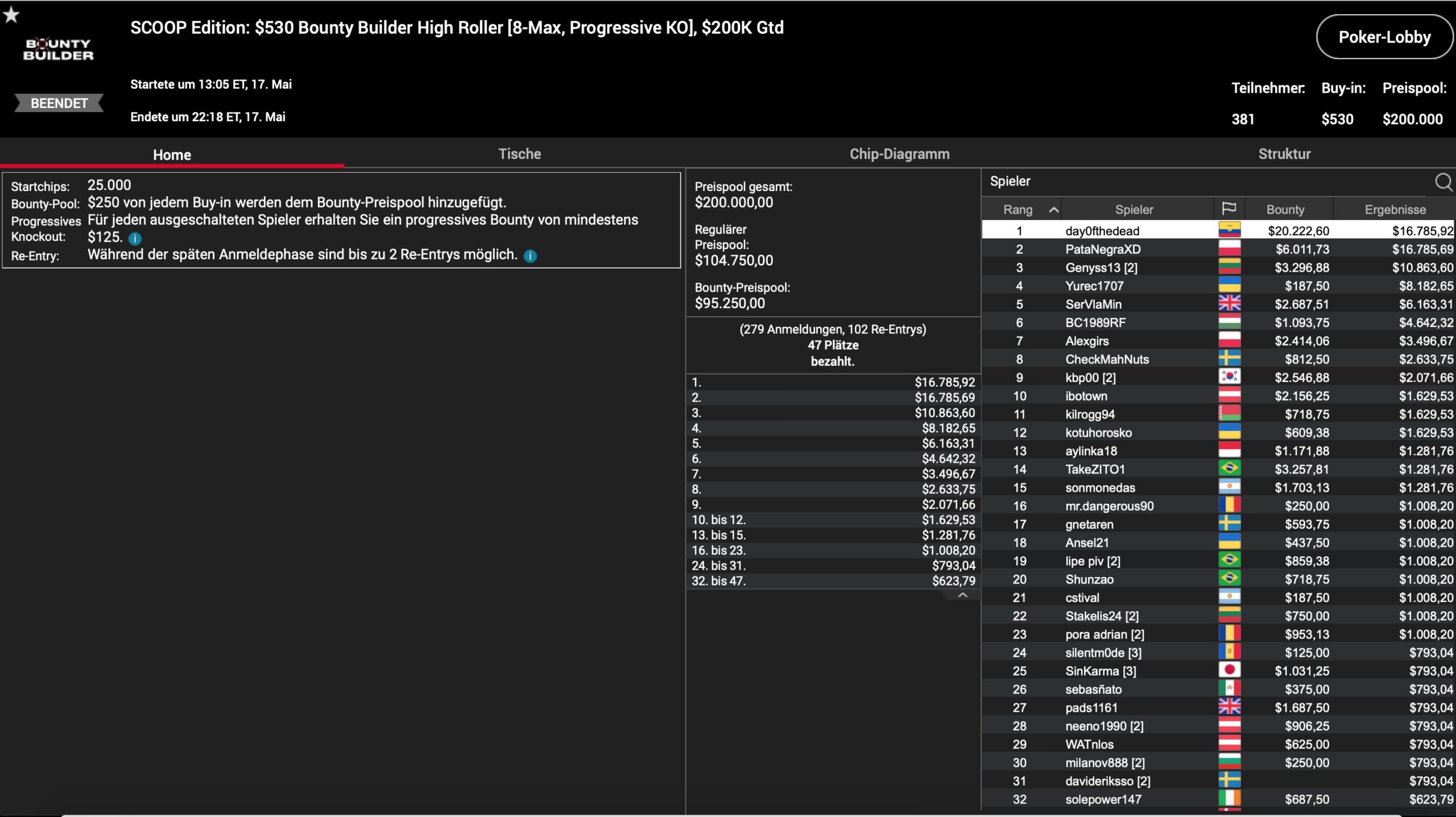The height and width of the screenshot is (817, 1456).
Task: Open the Struktur tab
Action: 1284,154
